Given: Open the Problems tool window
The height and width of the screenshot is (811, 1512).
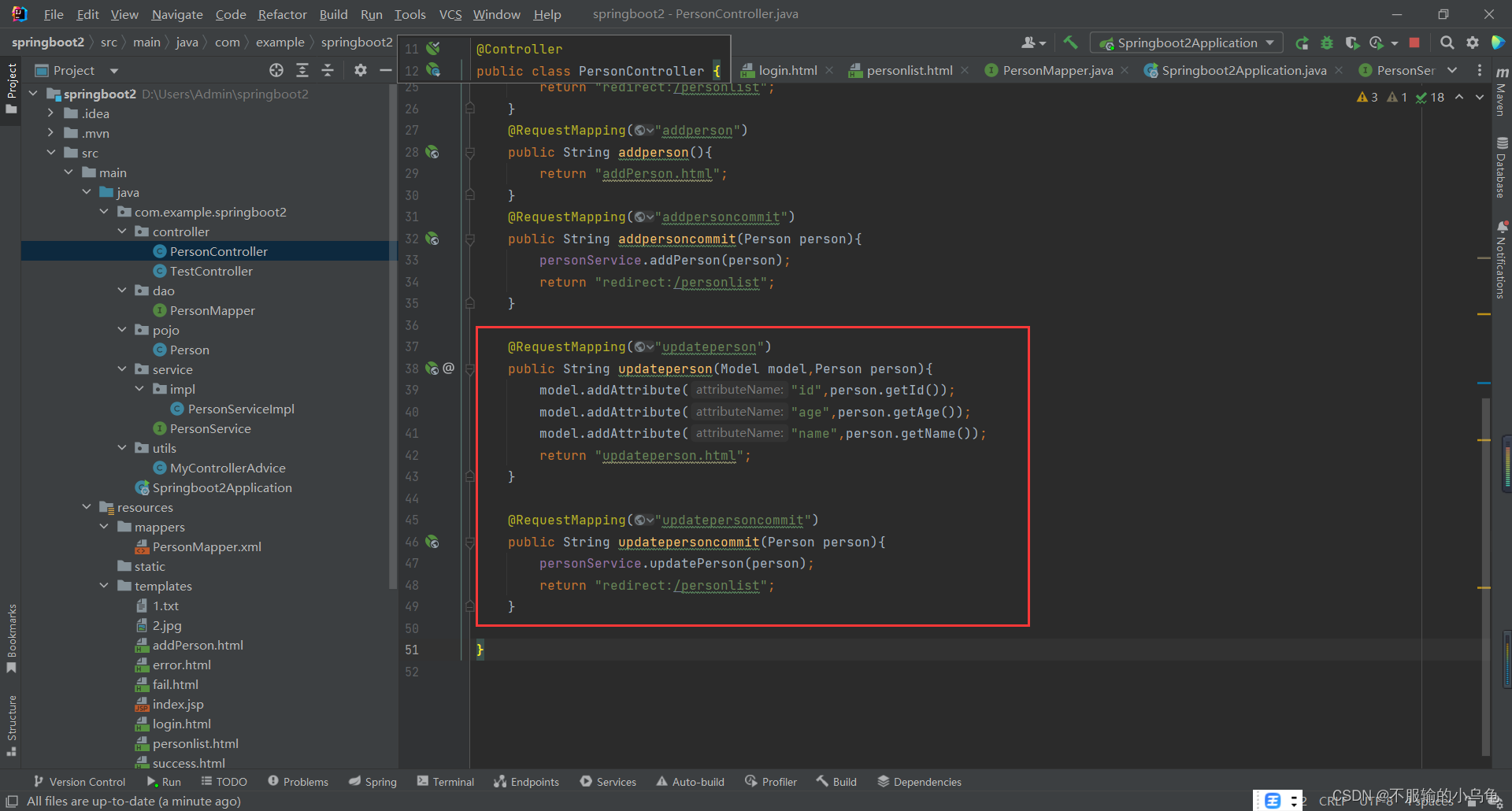Looking at the screenshot, I should click(298, 782).
